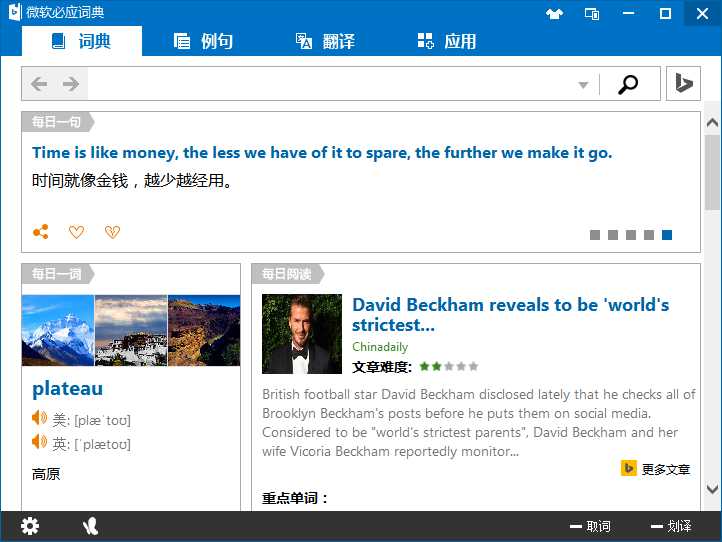Viewport: 722px width, 542px height.
Task: Open settings gear in bottom bar
Action: click(x=30, y=526)
